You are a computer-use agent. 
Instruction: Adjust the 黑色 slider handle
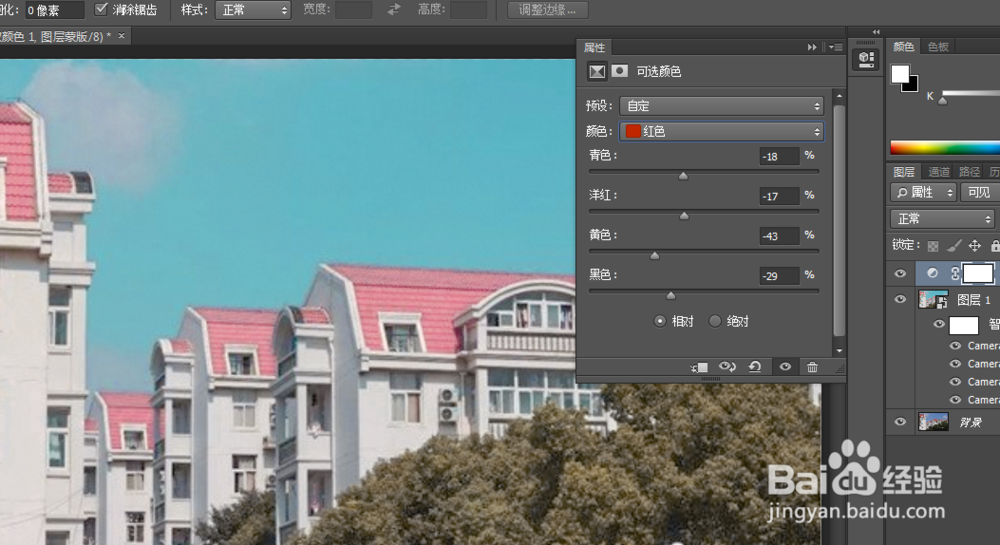670,296
